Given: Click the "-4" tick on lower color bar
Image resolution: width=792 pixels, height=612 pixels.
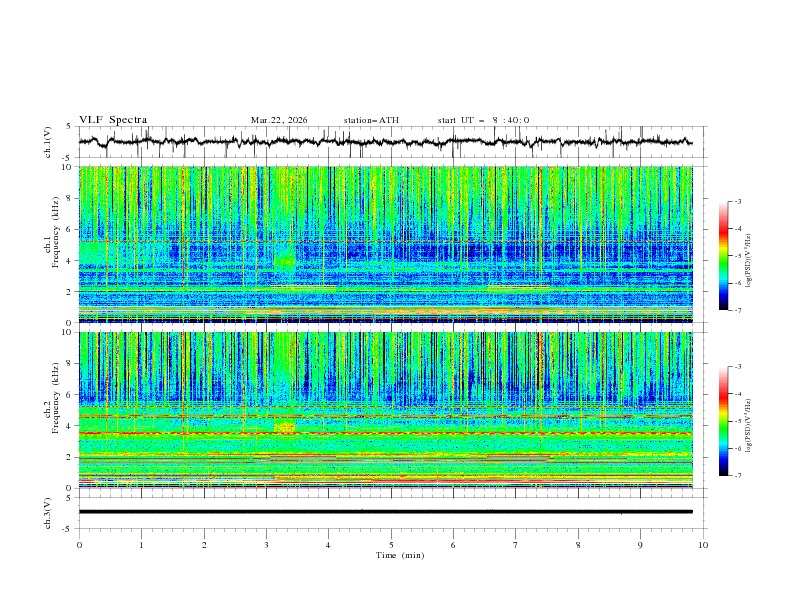Looking at the screenshot, I should (x=738, y=394).
